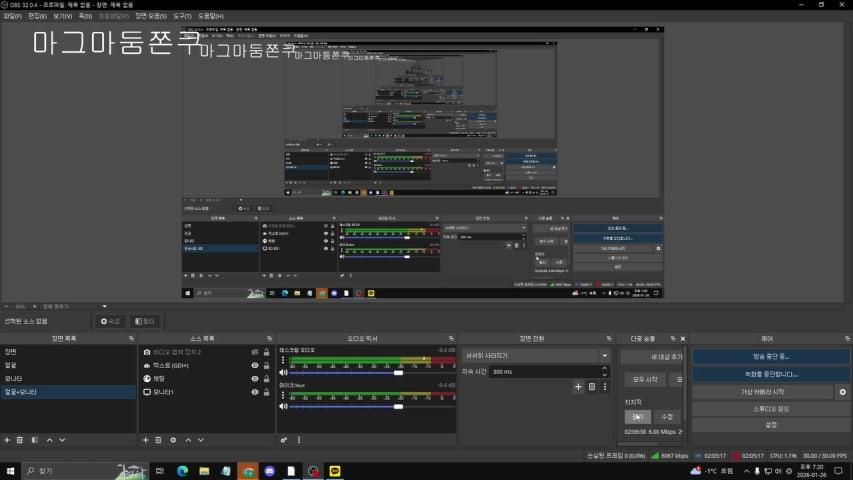Delete the selected source with trash icon
Image resolution: width=853 pixels, height=480 pixels.
(x=158, y=440)
